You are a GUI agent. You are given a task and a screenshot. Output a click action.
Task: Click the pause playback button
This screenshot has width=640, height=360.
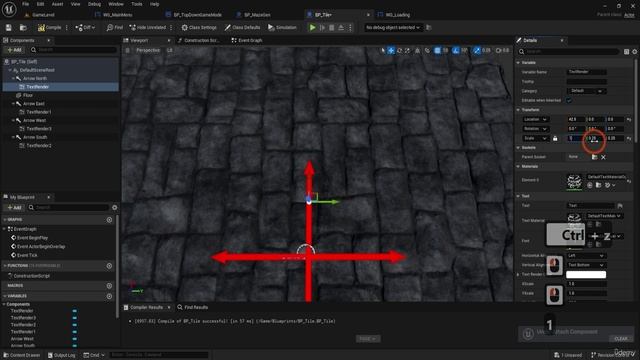[x=322, y=28]
